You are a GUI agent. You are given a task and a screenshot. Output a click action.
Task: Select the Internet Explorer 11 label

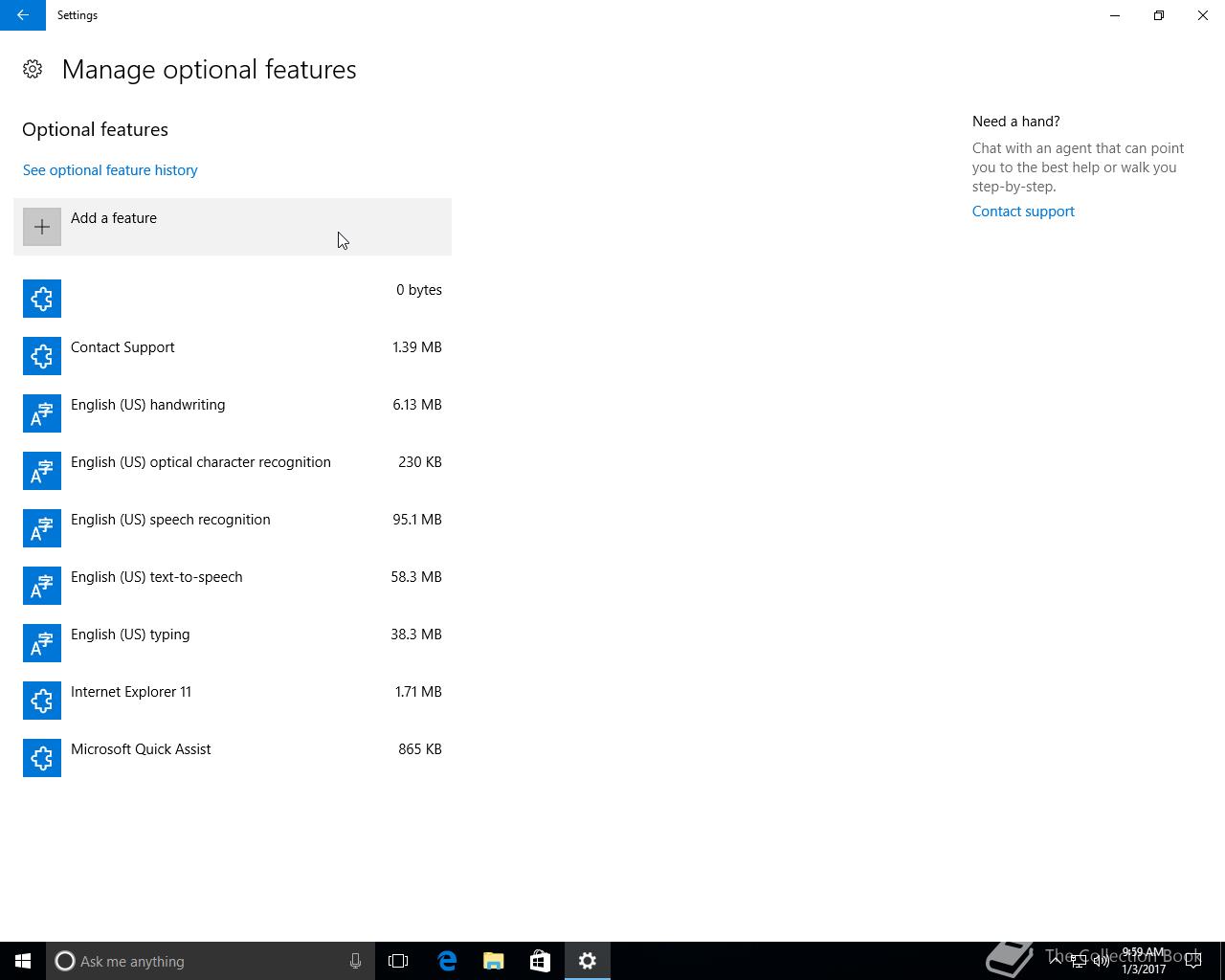tap(131, 692)
